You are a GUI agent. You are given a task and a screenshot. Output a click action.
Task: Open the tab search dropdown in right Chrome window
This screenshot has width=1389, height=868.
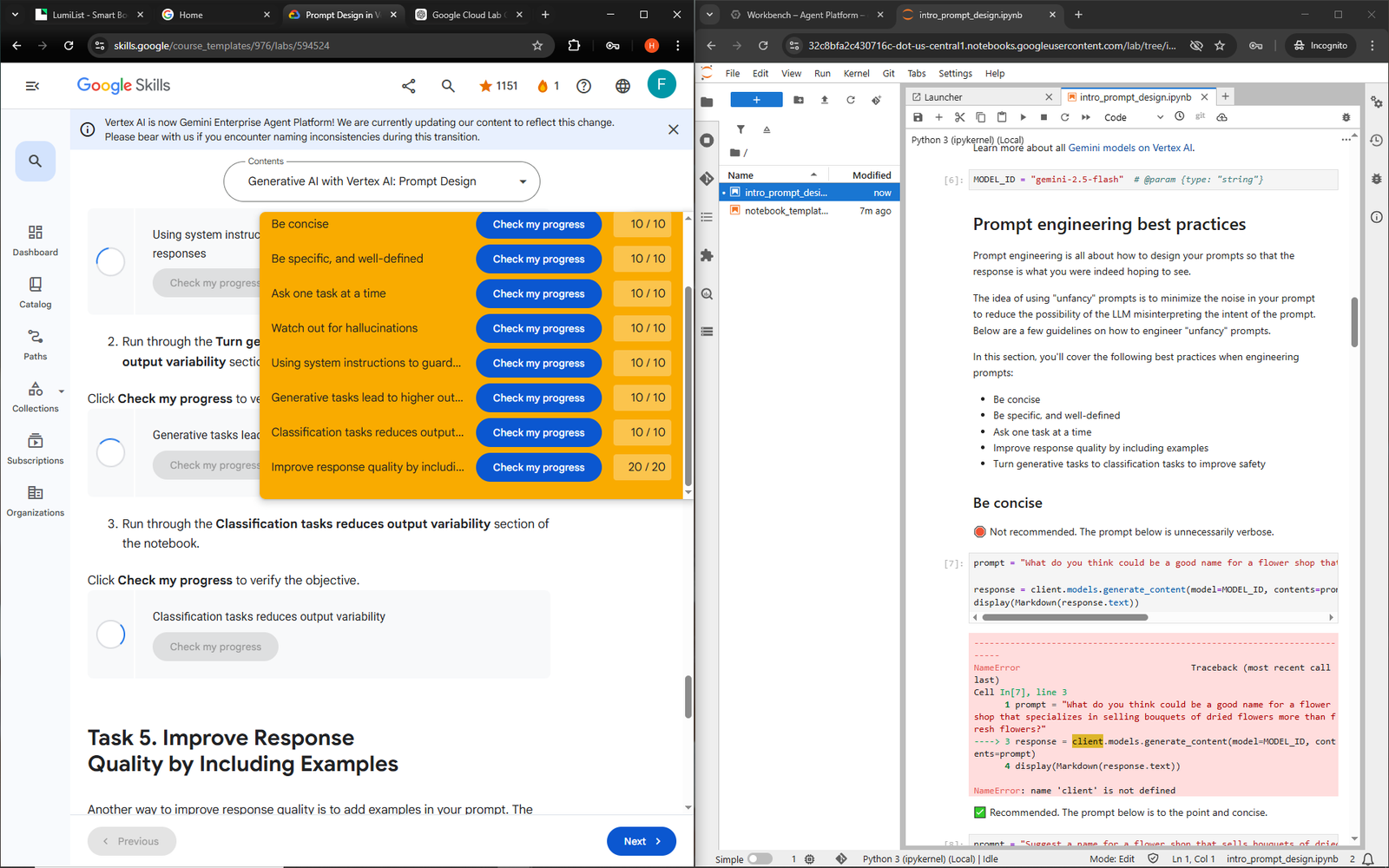point(709,15)
